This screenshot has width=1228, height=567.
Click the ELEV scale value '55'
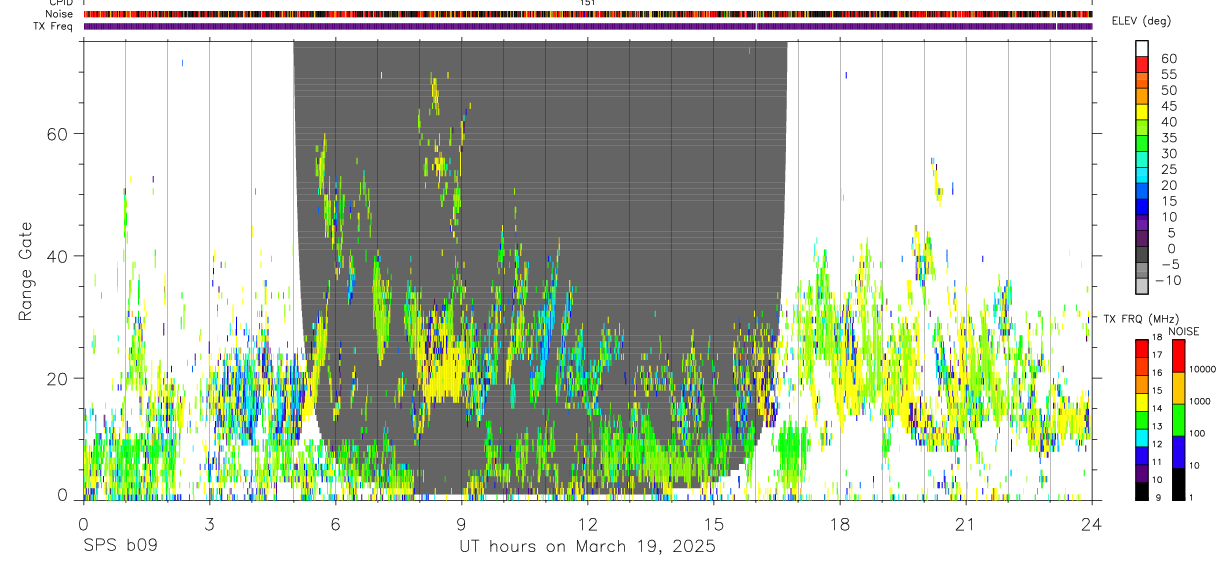pos(1167,75)
